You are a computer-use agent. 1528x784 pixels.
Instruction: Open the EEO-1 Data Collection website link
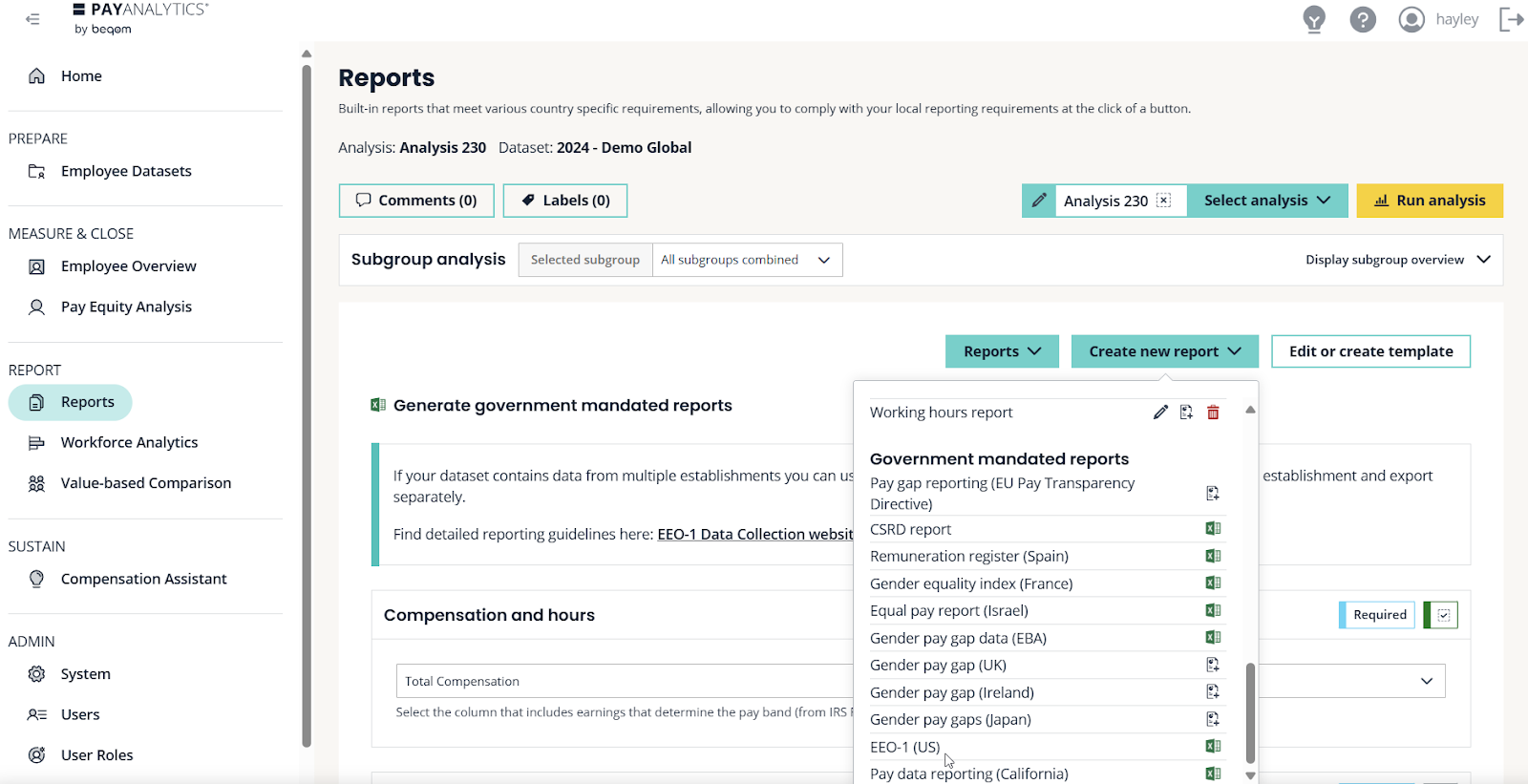pyautogui.click(x=754, y=535)
